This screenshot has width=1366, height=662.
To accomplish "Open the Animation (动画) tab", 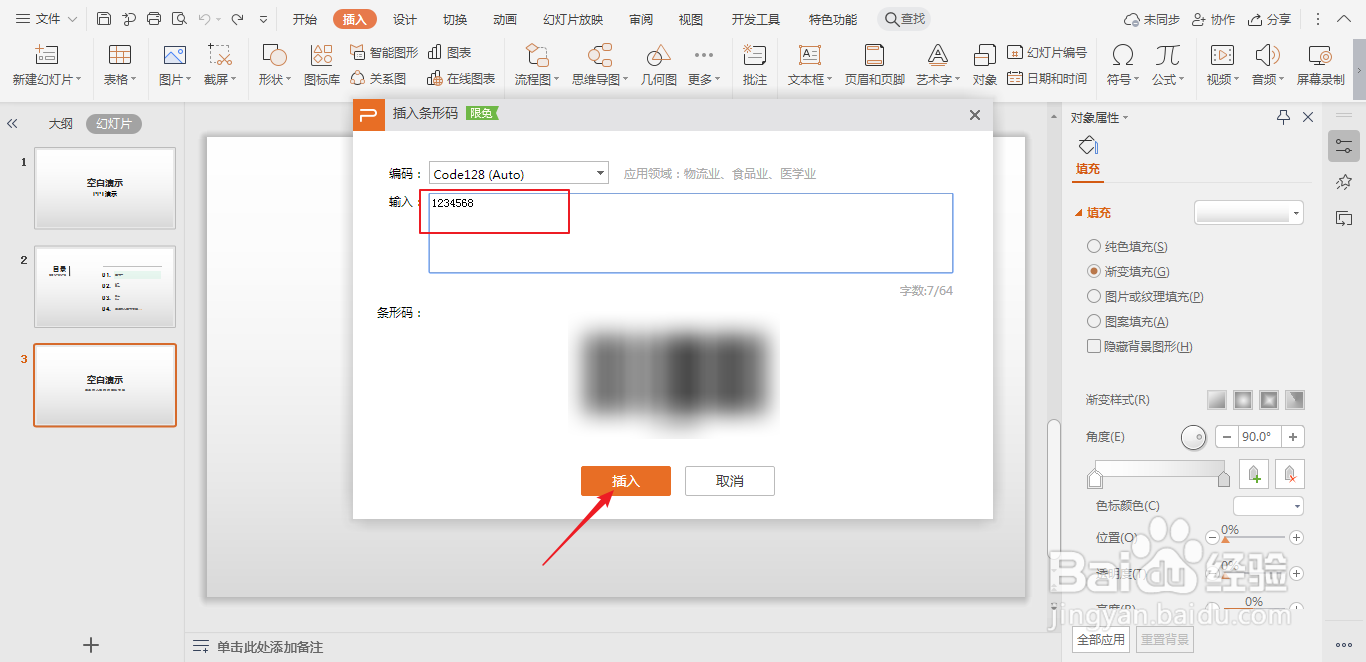I will point(505,19).
